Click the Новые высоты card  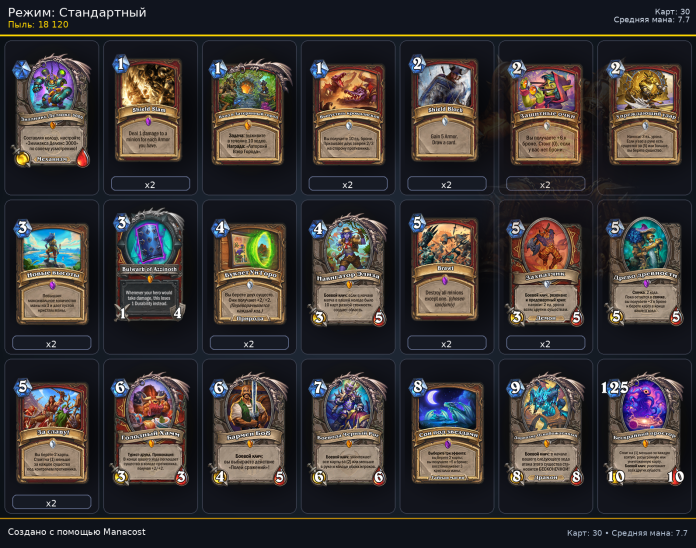51,271
